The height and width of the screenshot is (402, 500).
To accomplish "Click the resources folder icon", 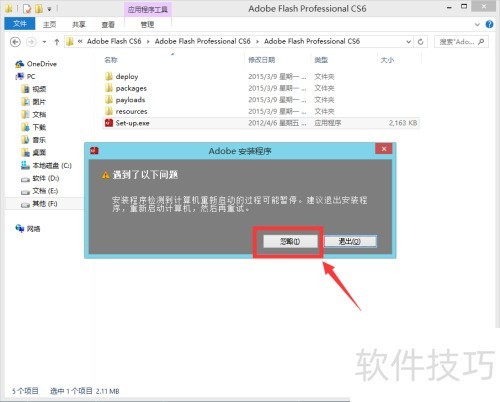I will 109,111.
